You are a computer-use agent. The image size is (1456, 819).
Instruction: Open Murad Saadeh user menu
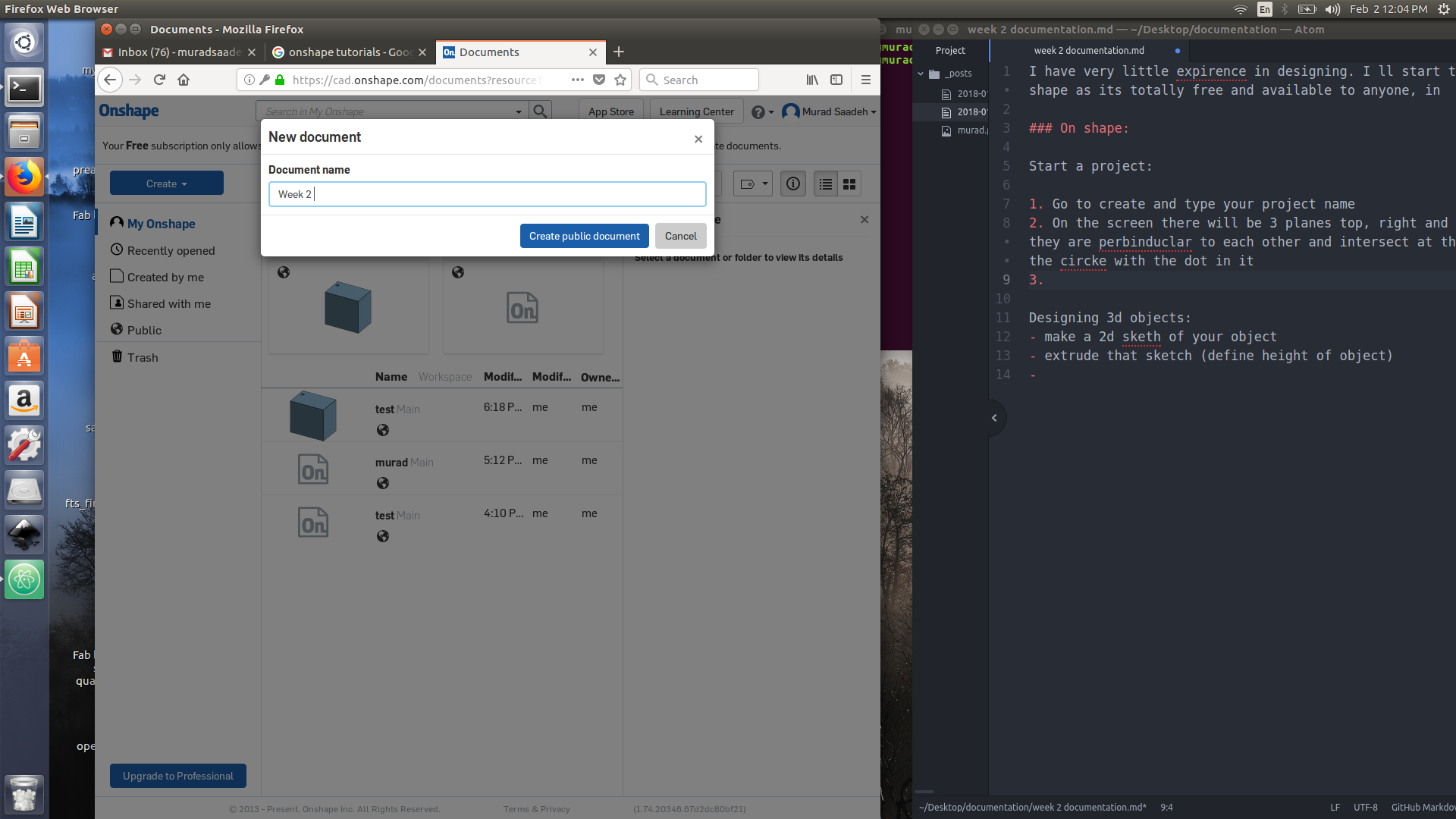click(830, 111)
